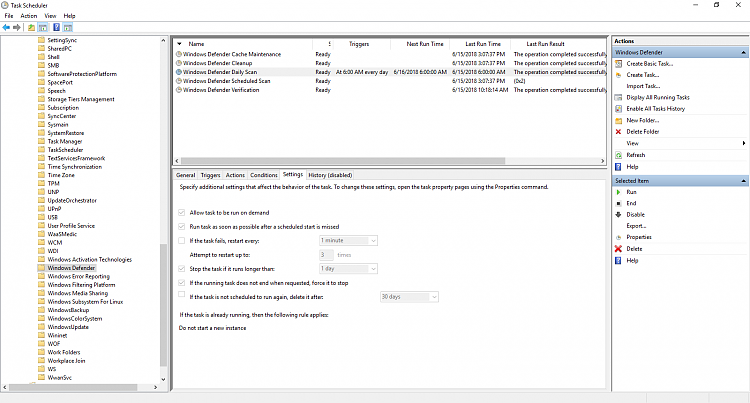Switch to the Actions tab
Screen dimensions: 750x403
(x=235, y=175)
